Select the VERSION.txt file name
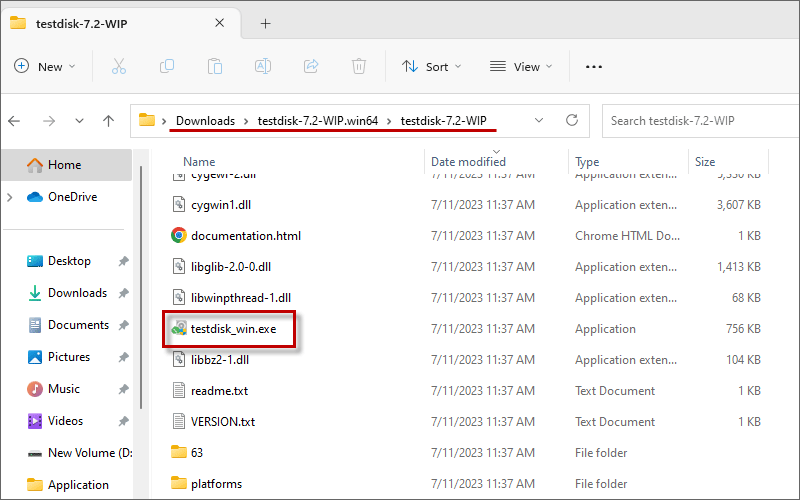The height and width of the screenshot is (500, 800). pos(223,422)
